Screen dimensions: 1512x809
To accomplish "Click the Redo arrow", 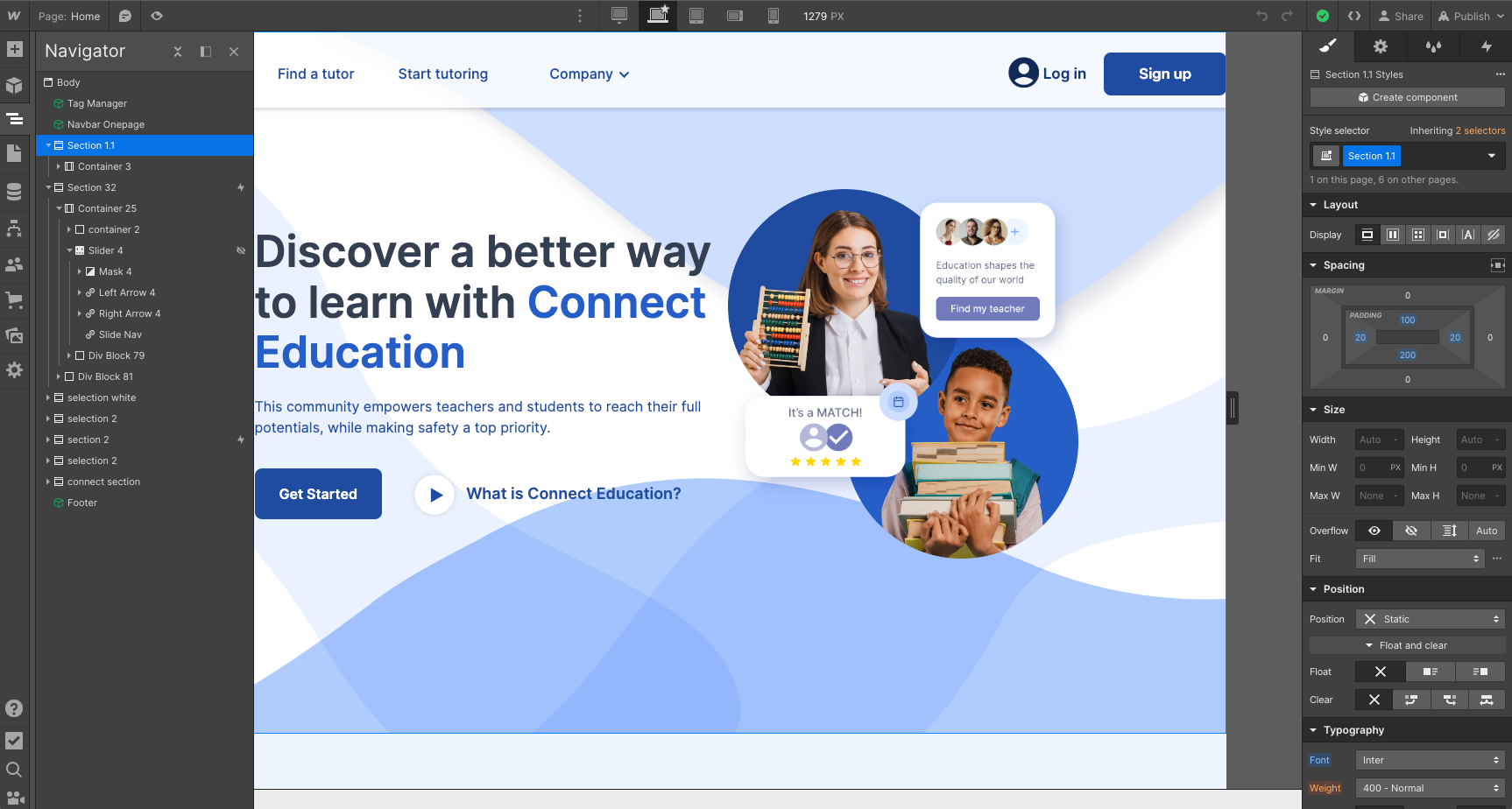I will coord(1287,16).
